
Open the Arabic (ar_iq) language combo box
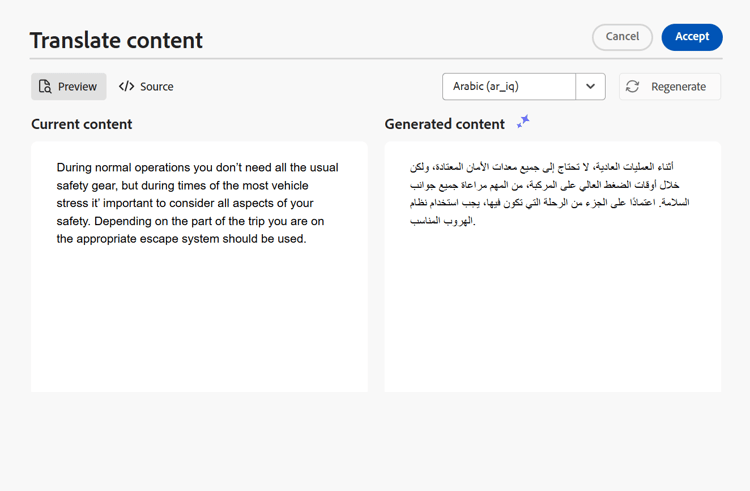pos(524,87)
